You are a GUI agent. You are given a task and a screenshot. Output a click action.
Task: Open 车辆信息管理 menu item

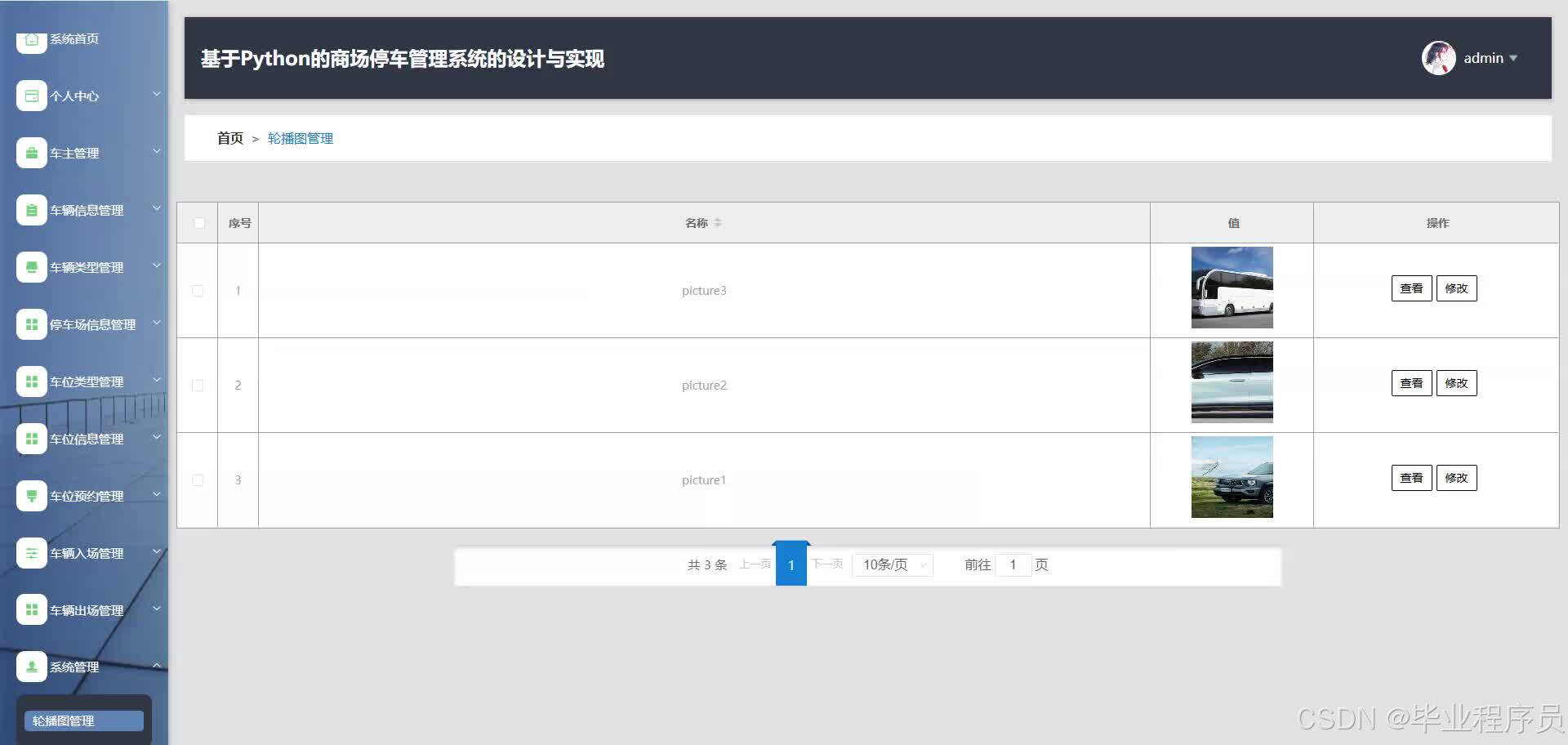(x=87, y=210)
